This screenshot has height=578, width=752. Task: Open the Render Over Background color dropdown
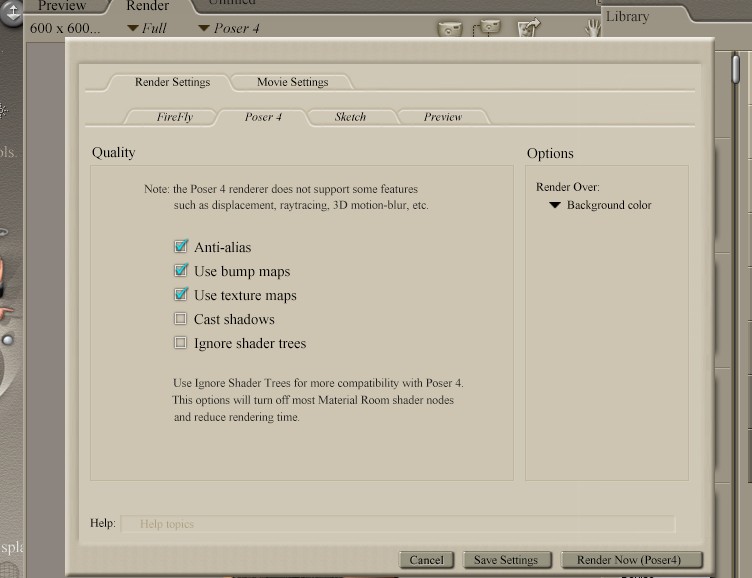(x=600, y=205)
